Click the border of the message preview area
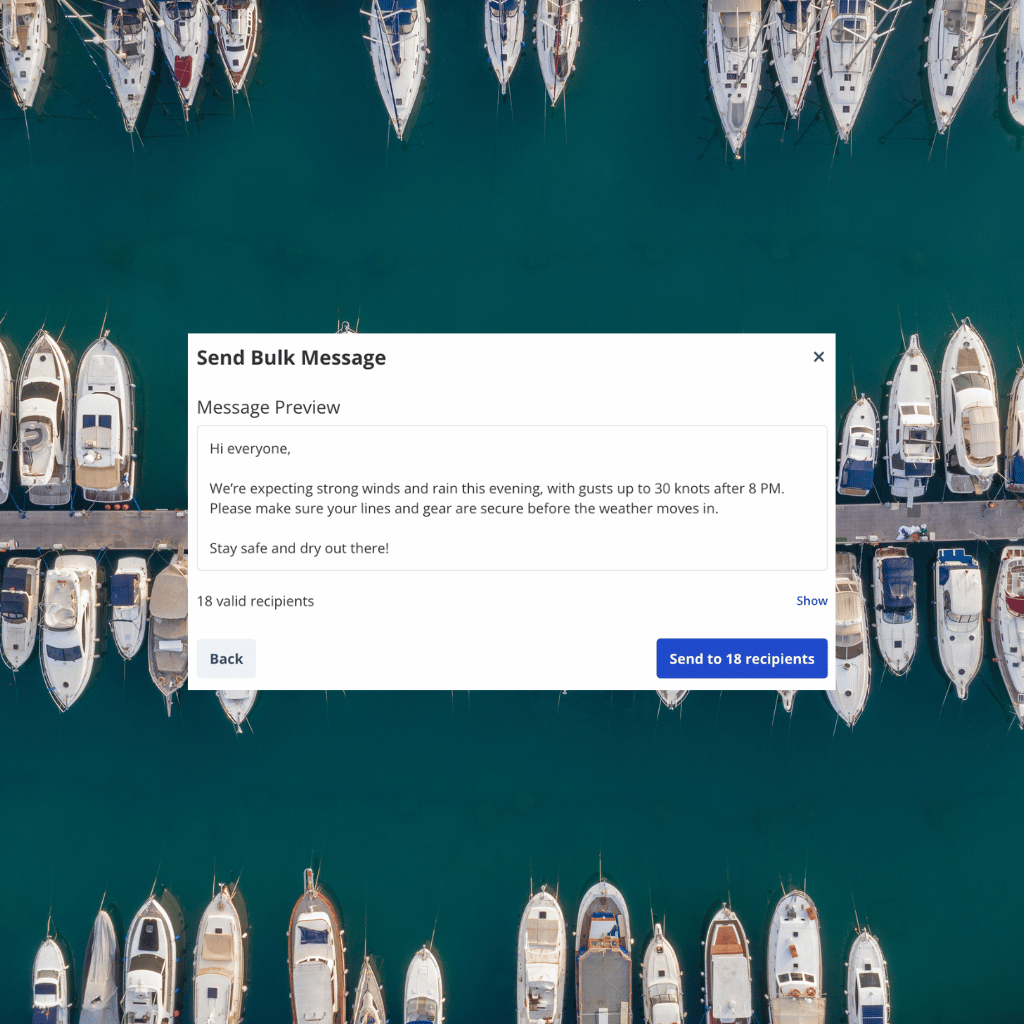The width and height of the screenshot is (1024, 1024). [x=512, y=424]
